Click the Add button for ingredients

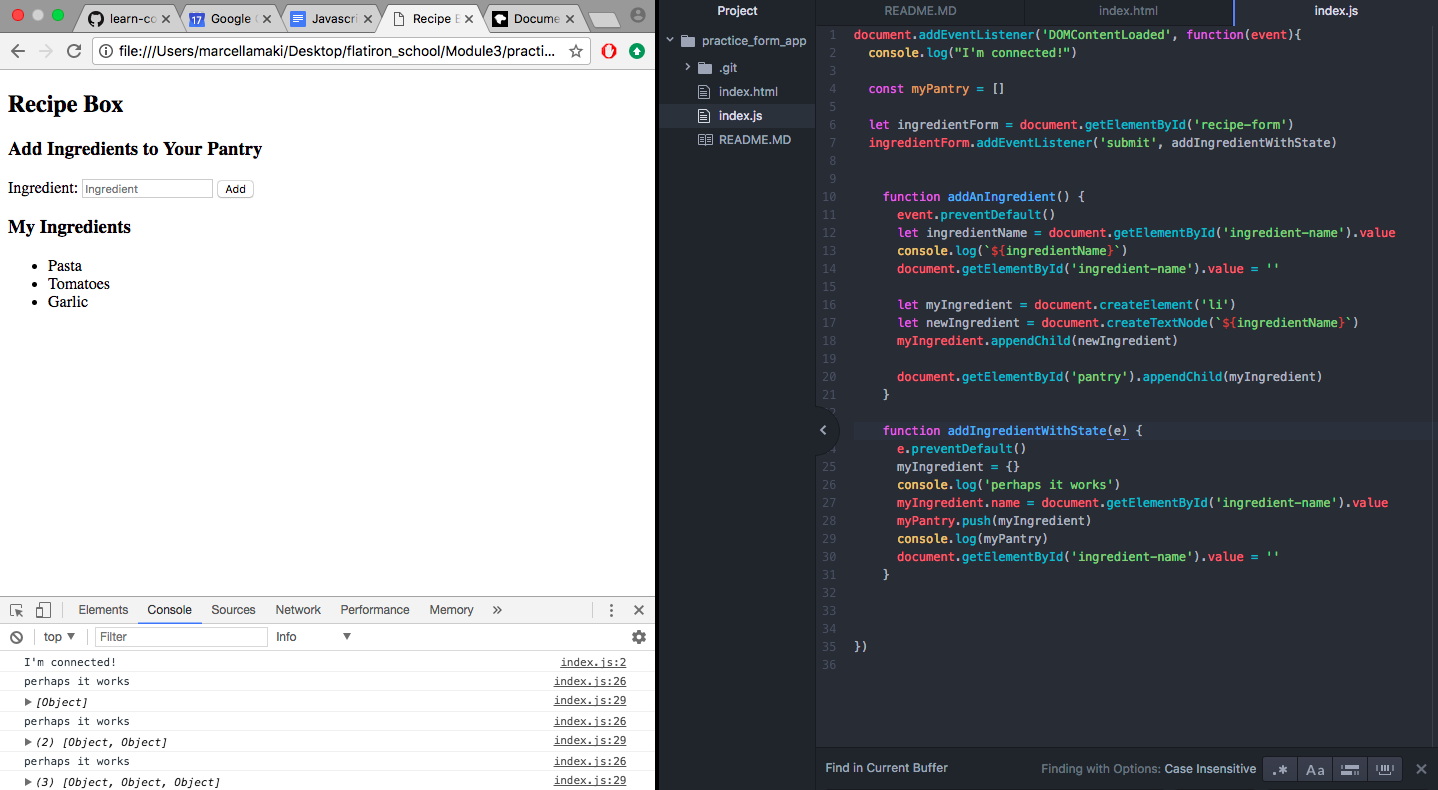click(x=235, y=189)
